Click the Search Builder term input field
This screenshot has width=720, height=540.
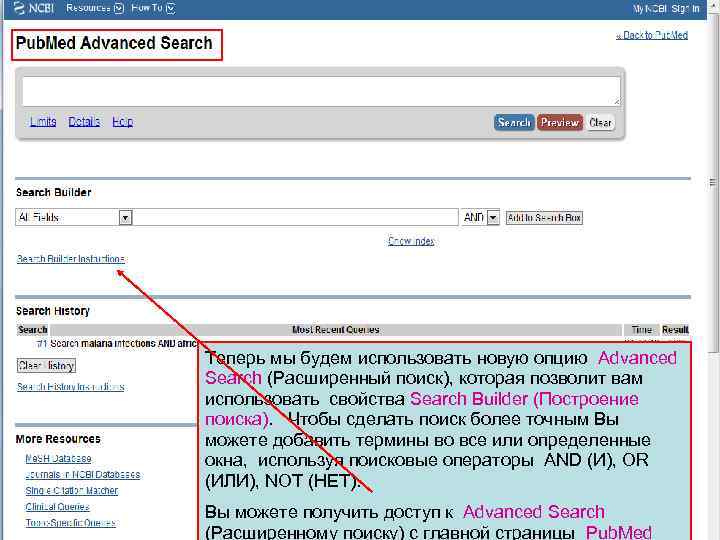click(x=295, y=217)
